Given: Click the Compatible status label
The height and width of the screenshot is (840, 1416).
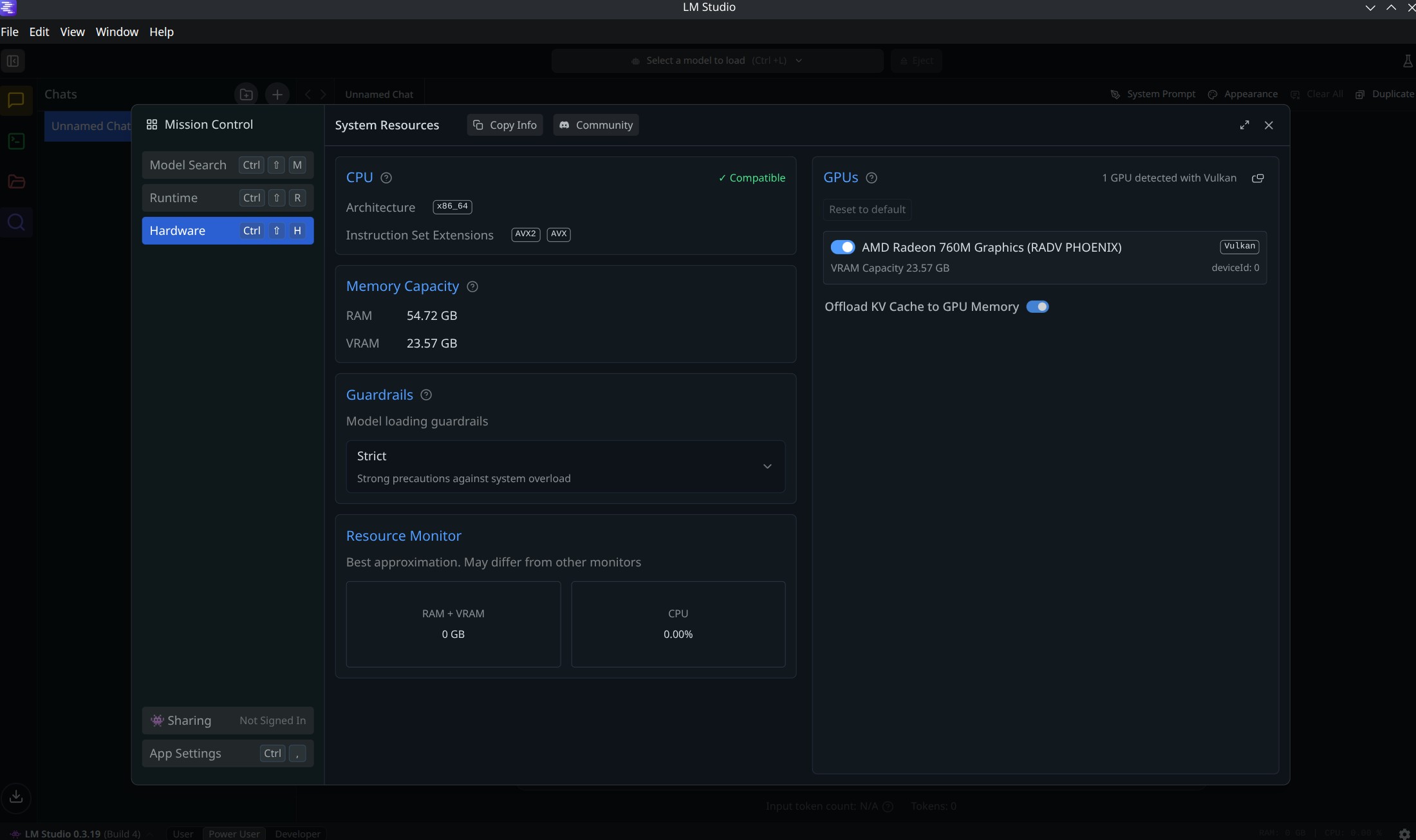Looking at the screenshot, I should [752, 178].
